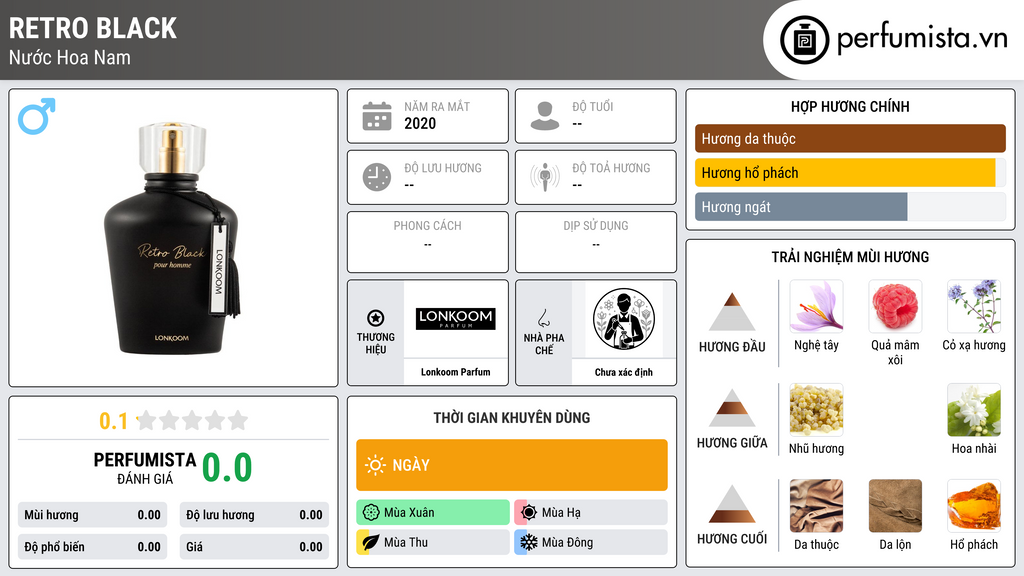1024x576 pixels.
Task: Click the Mùa Xuân season label
Action: click(409, 512)
